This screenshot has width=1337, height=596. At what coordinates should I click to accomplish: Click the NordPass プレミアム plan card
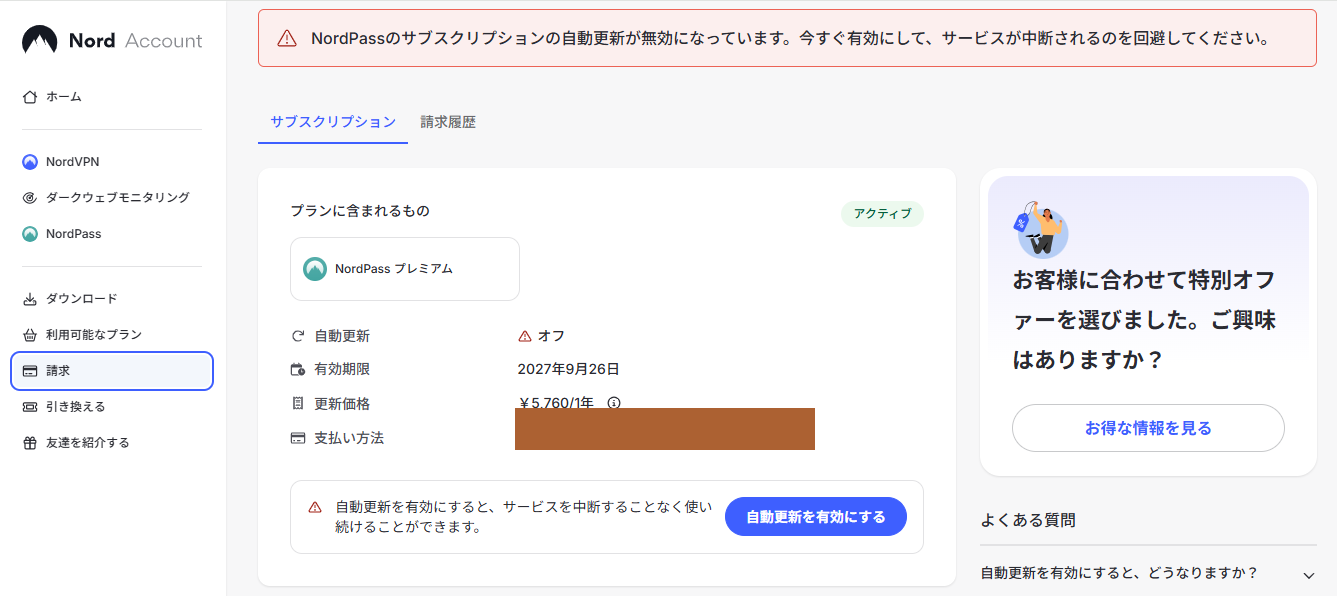(x=405, y=269)
